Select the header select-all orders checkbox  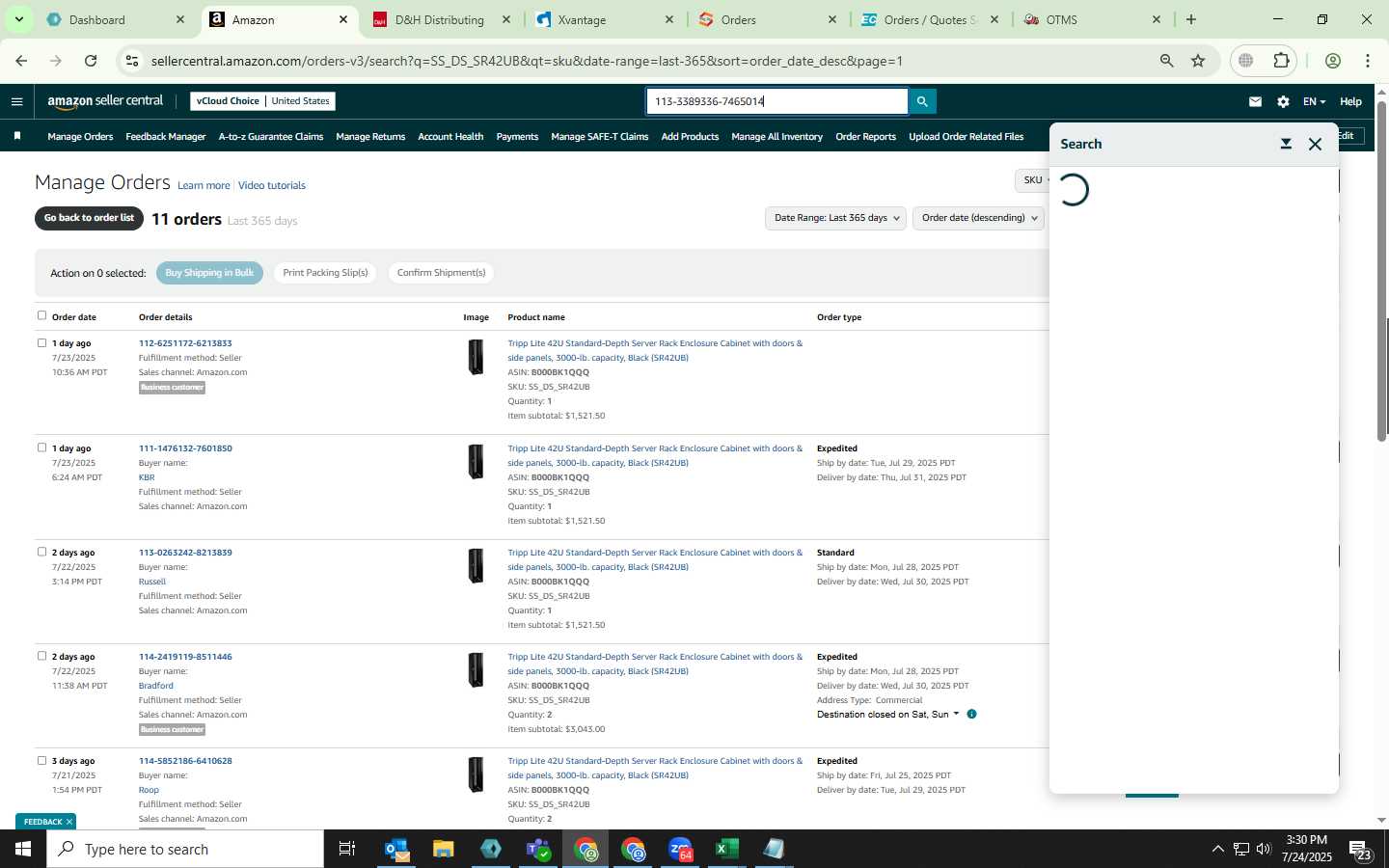[41, 315]
